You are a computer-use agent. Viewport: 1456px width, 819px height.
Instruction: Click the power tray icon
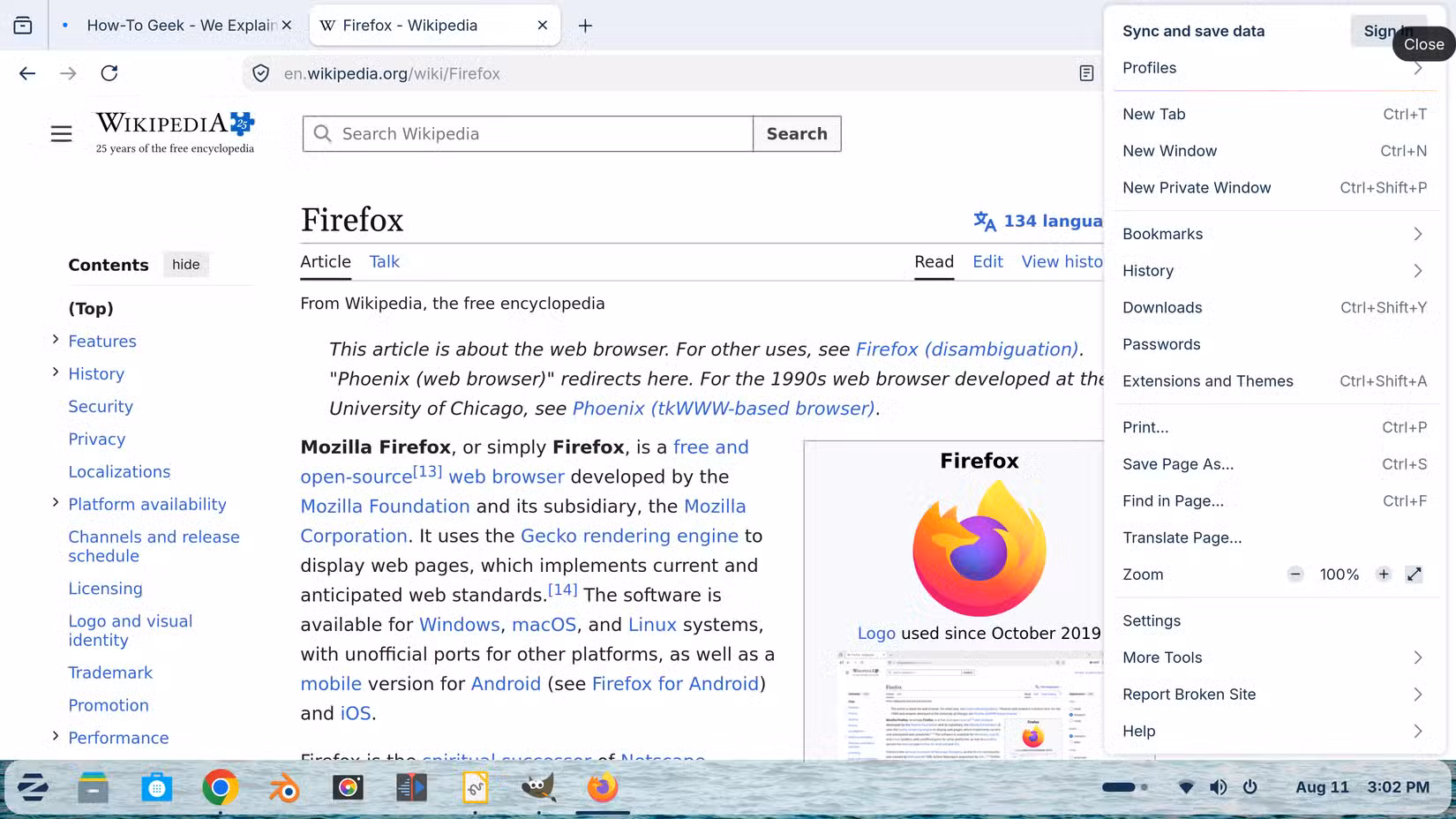pyautogui.click(x=1250, y=787)
